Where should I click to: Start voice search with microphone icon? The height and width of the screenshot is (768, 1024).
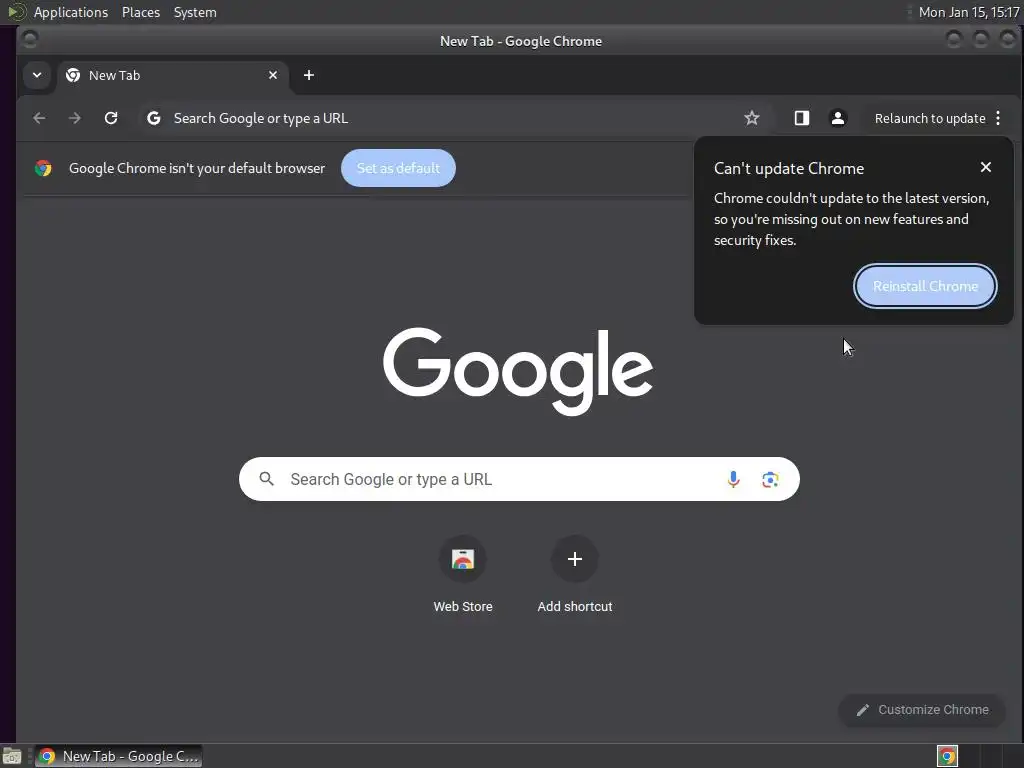coord(733,479)
